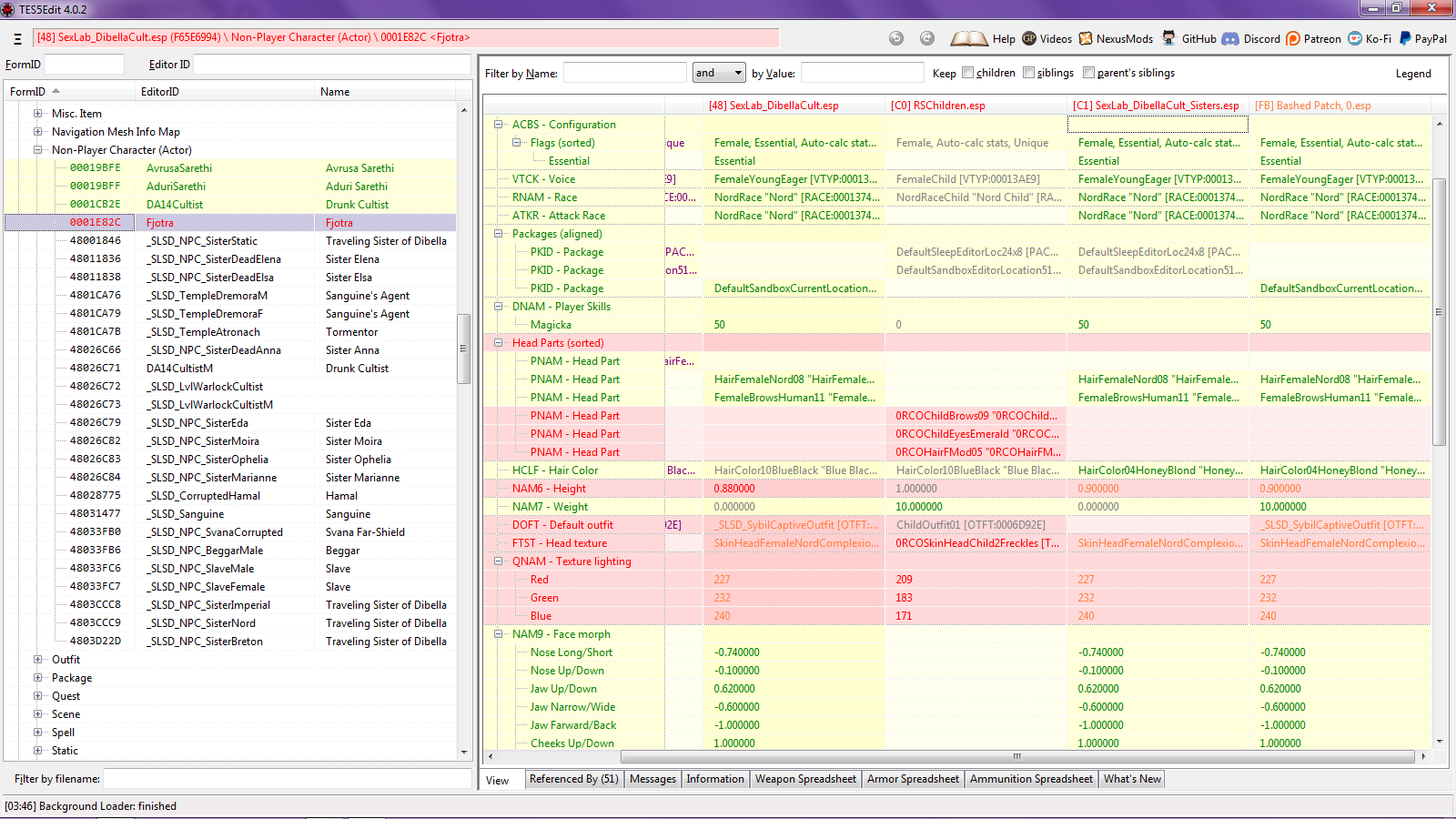1456x819 pixels.
Task: Open NexusMods icon link
Action: point(1086,38)
